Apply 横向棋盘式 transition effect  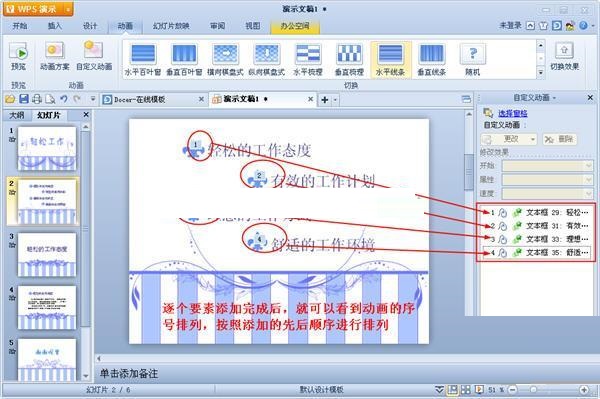225,60
